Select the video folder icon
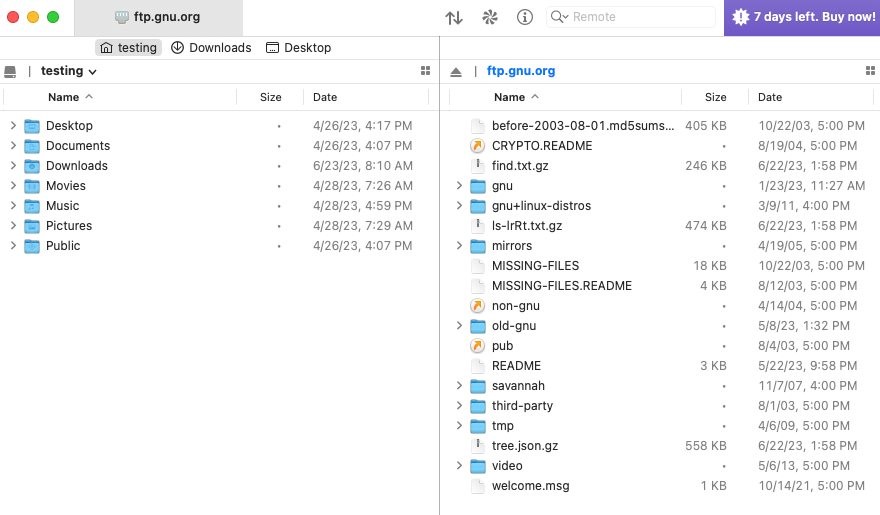880x515 pixels. [478, 466]
